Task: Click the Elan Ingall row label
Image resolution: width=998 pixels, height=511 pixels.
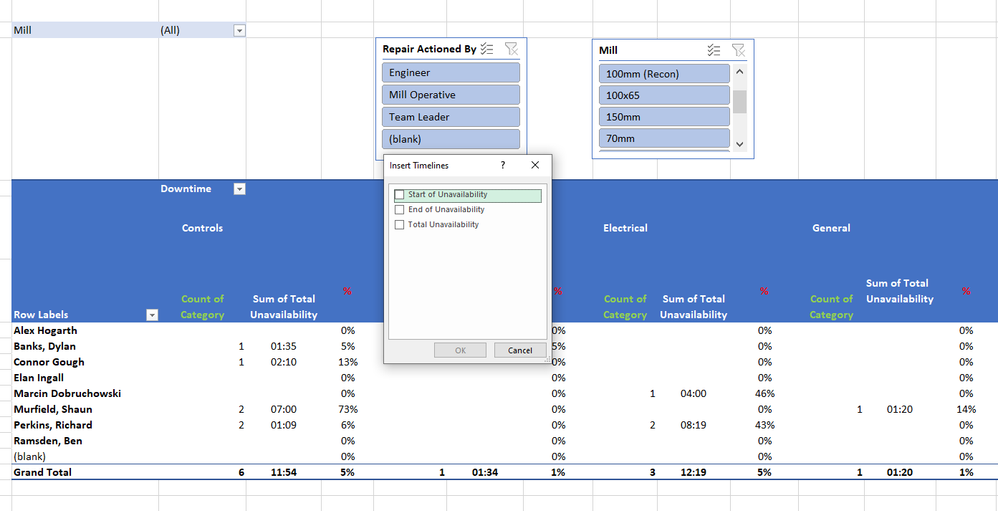Action: [38, 378]
